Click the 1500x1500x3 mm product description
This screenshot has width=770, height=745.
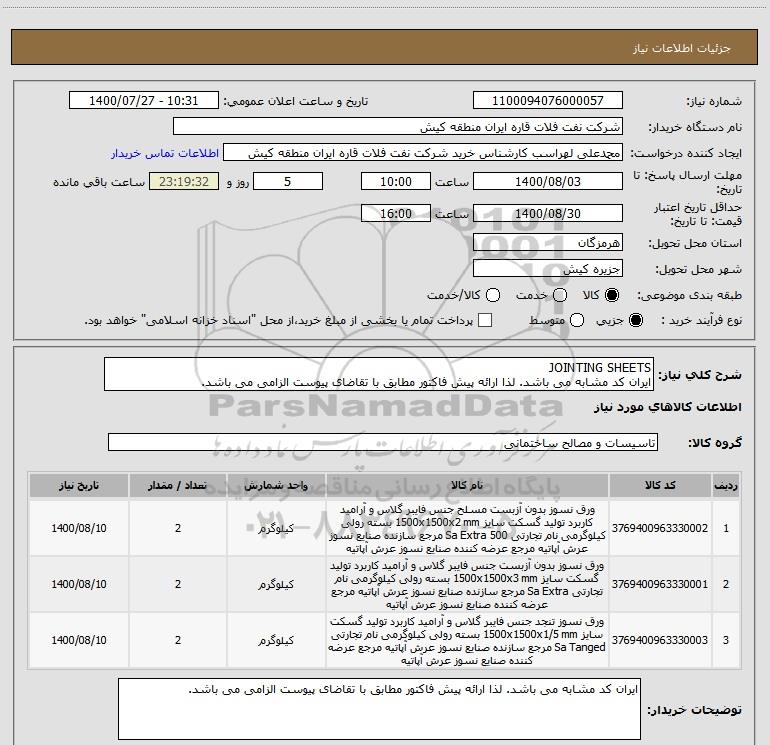(467, 584)
